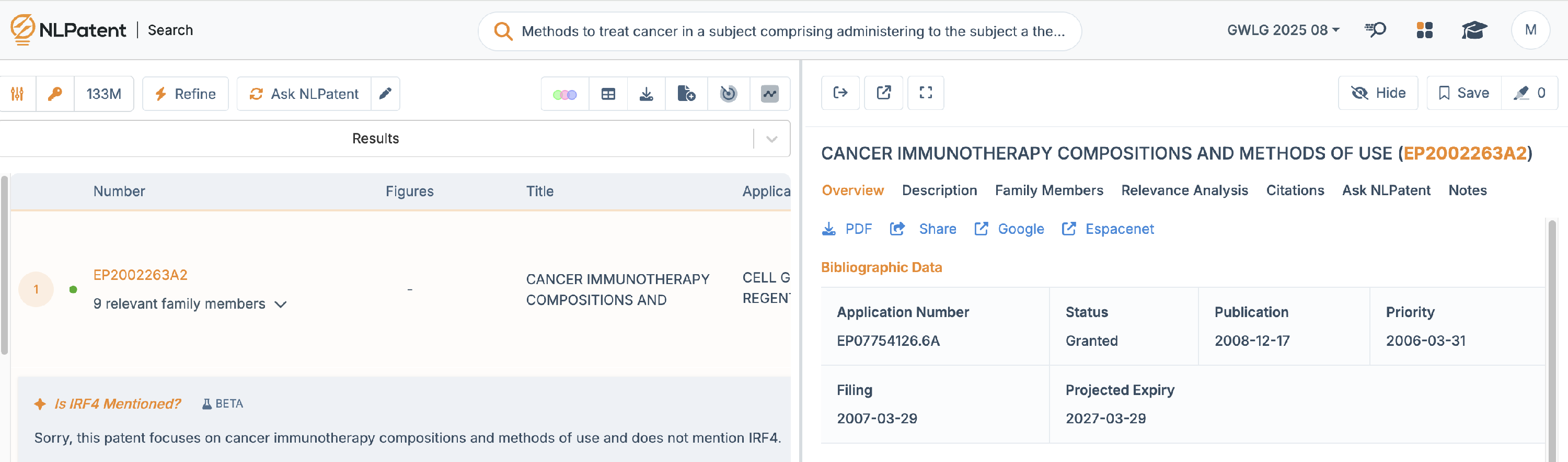Open patent in new window icon
1568x462 pixels.
pyautogui.click(x=883, y=93)
